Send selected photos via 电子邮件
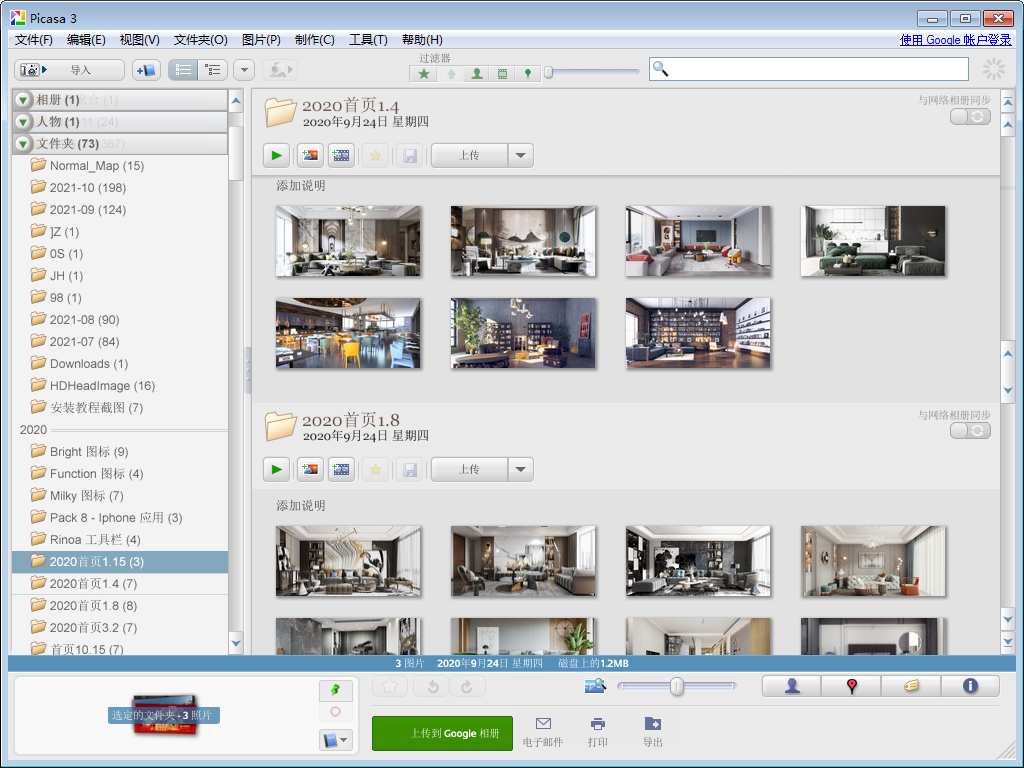The height and width of the screenshot is (768, 1024). tap(543, 732)
